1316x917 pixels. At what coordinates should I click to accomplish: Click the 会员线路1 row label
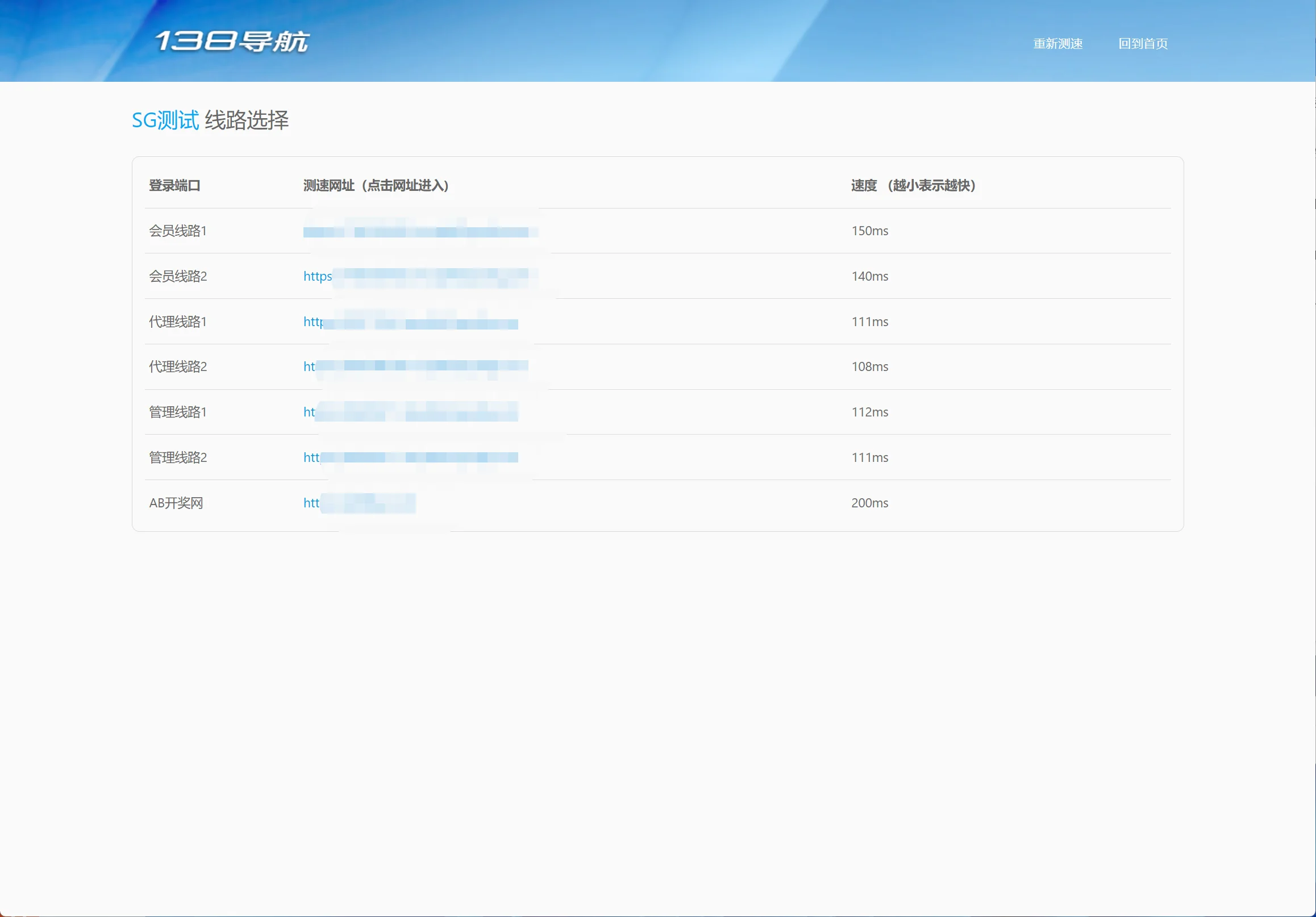(178, 231)
